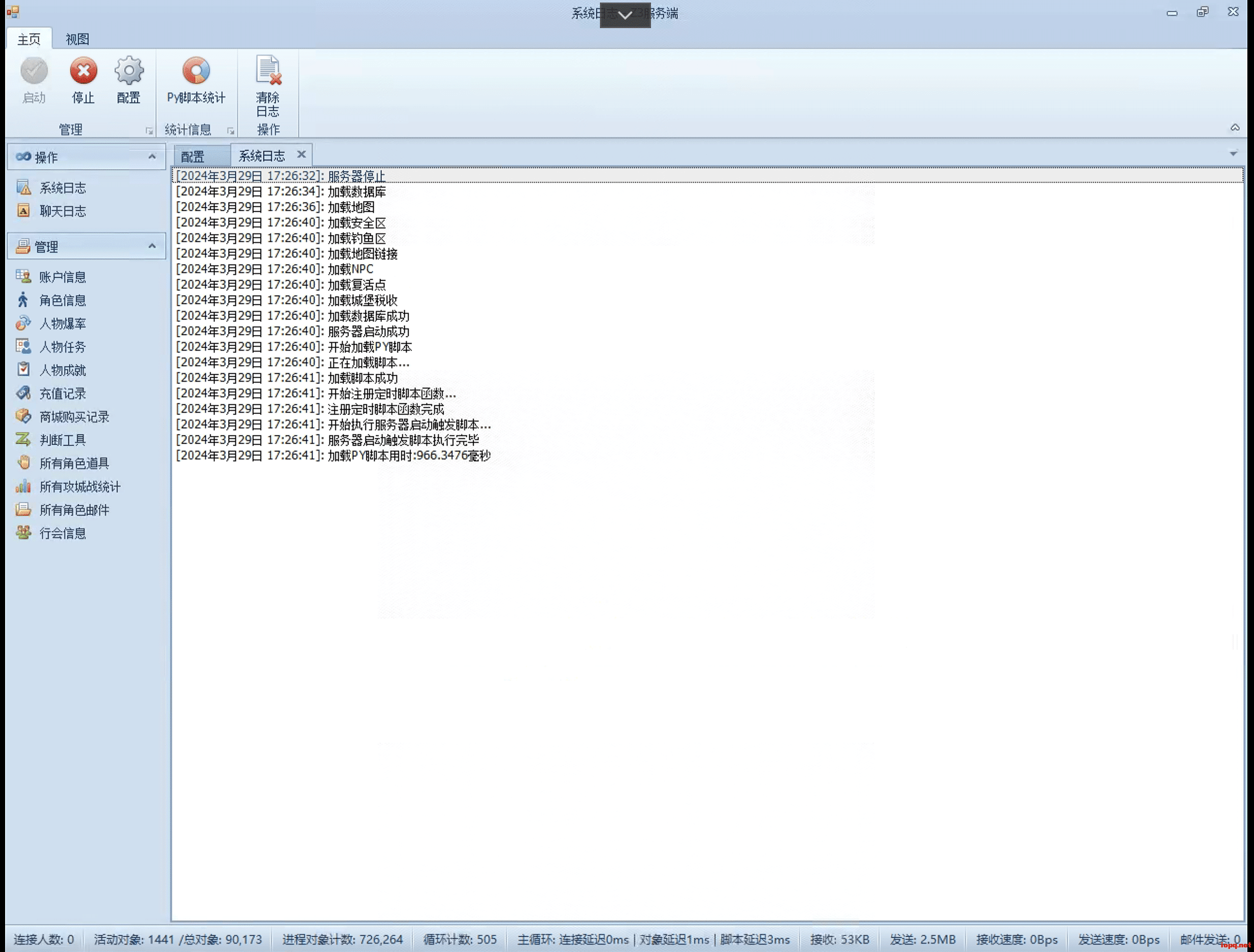
Task: Select the 服务器停止 log entry
Action: (356, 176)
